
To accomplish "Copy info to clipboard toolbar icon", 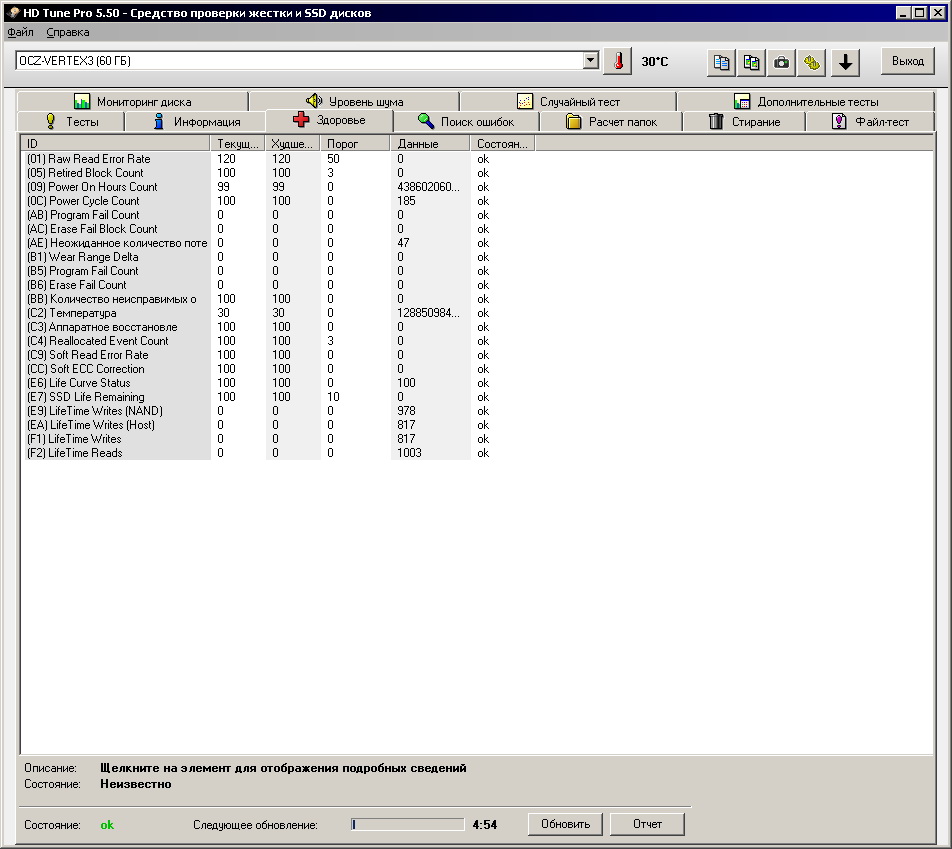I will point(721,62).
